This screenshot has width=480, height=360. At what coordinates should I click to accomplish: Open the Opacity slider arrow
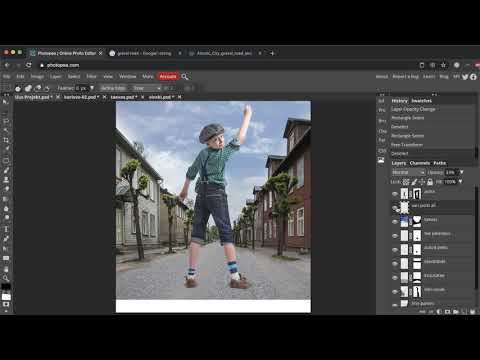point(462,172)
